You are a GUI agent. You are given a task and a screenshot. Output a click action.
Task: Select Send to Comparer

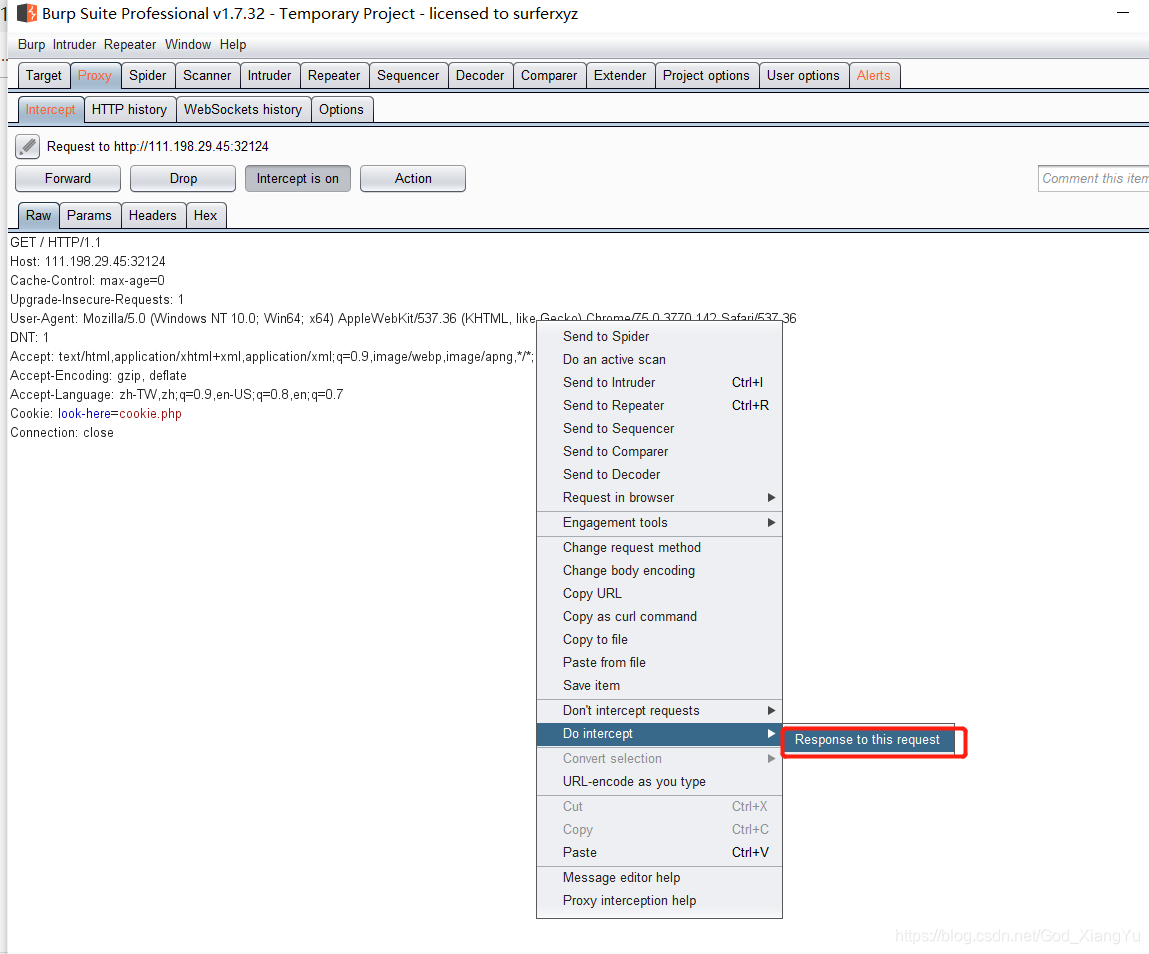660,451
